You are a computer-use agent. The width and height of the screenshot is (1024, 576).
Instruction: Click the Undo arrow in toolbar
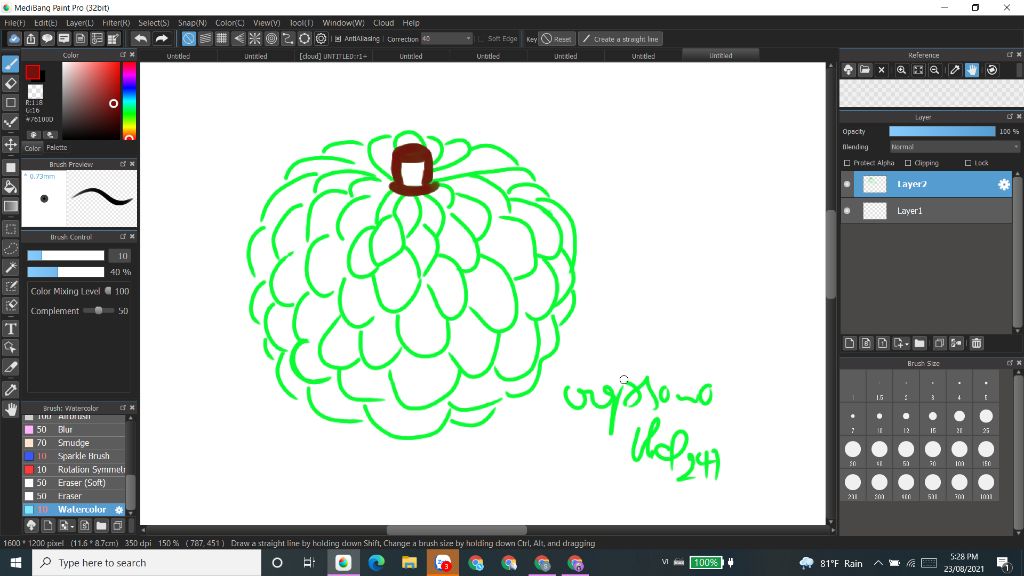pos(140,39)
